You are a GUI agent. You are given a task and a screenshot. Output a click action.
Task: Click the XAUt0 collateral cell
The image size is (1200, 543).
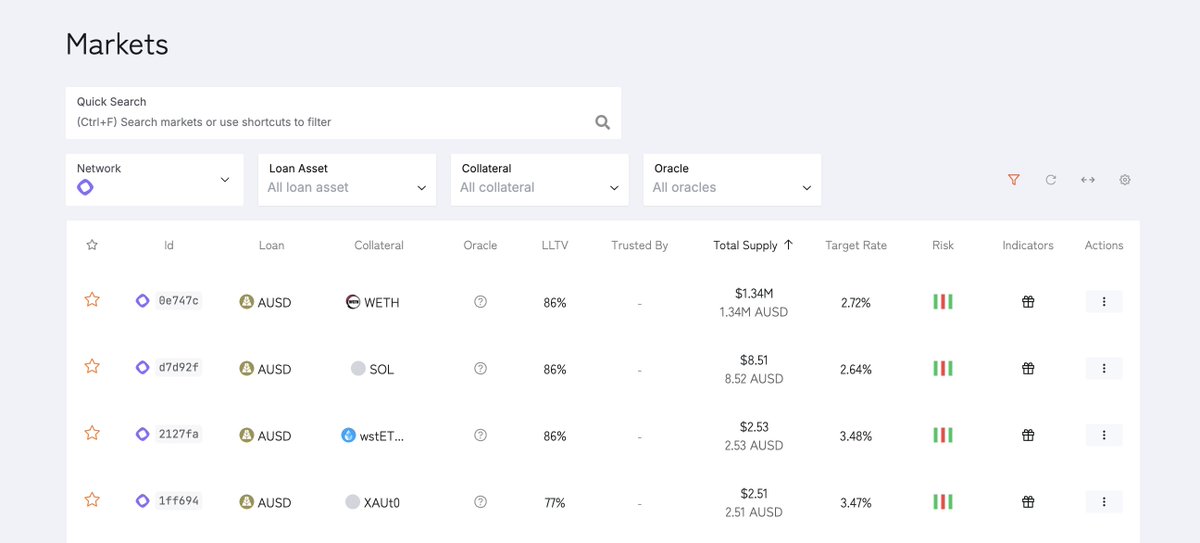coord(372,502)
